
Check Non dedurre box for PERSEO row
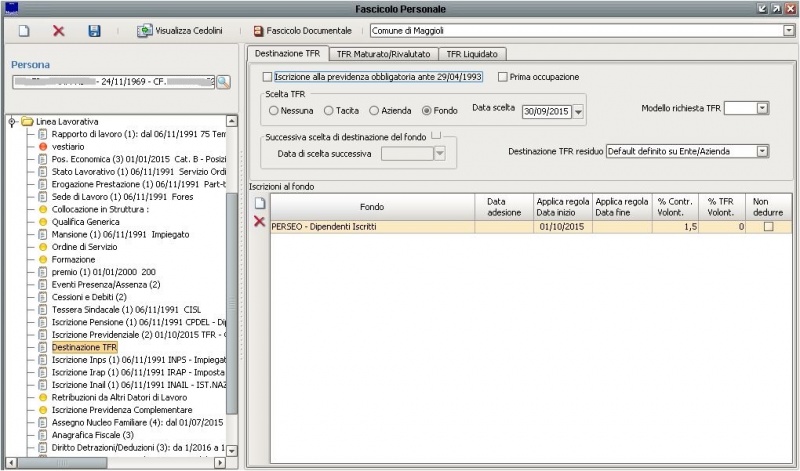pos(769,227)
